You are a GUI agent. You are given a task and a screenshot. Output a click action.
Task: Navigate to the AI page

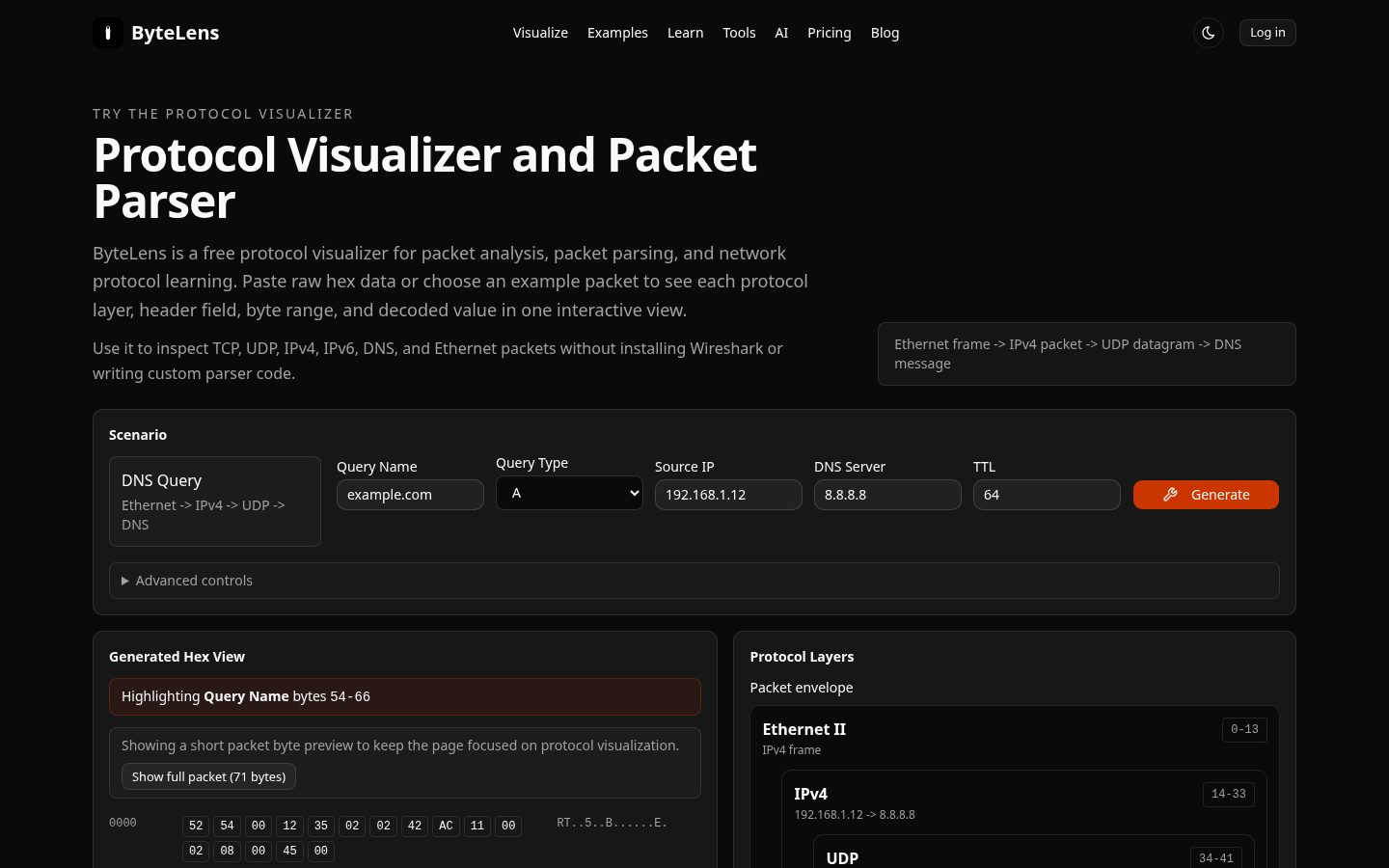[781, 33]
